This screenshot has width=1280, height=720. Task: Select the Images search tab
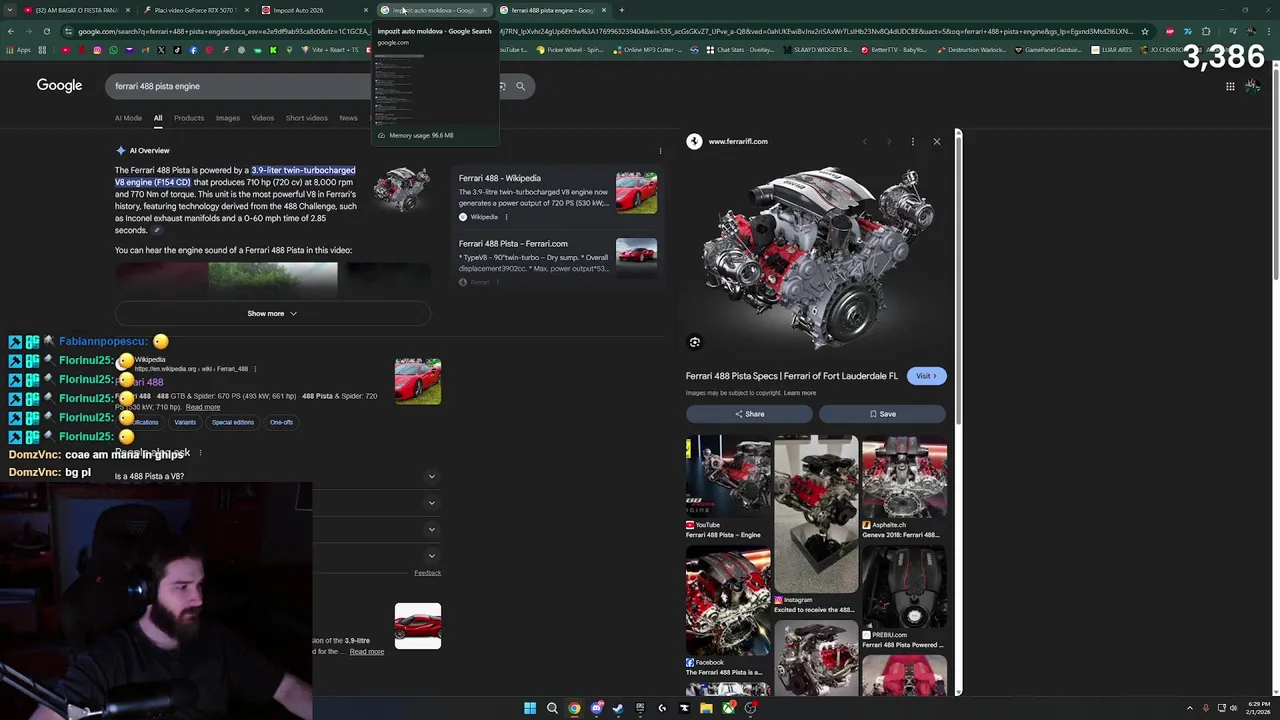point(228,118)
